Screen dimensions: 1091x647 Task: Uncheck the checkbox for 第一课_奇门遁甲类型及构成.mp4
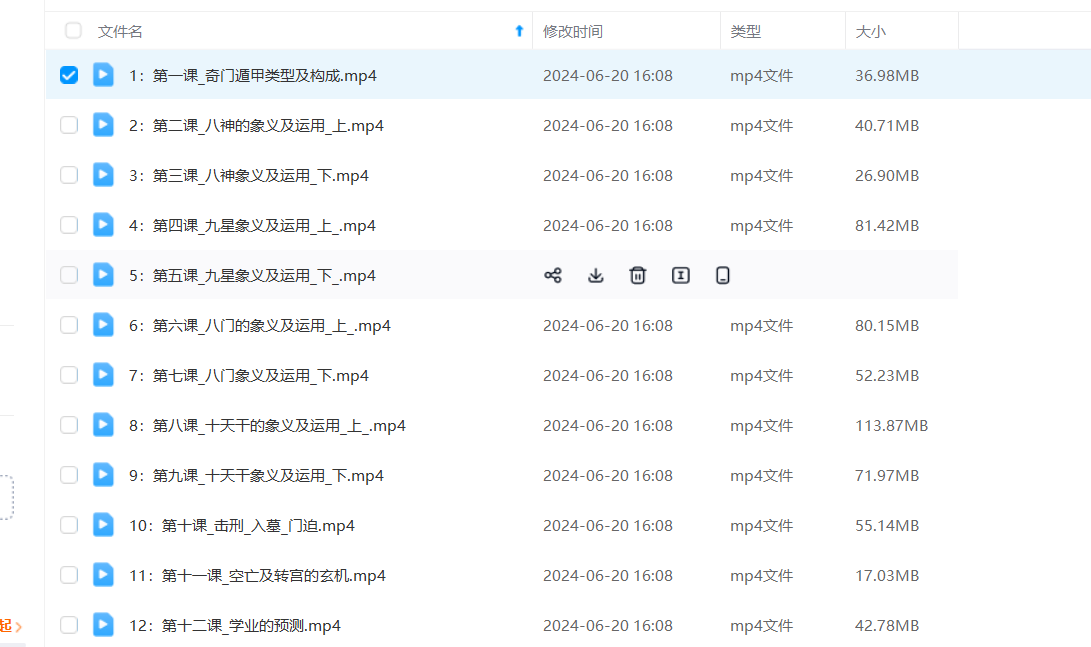69,75
